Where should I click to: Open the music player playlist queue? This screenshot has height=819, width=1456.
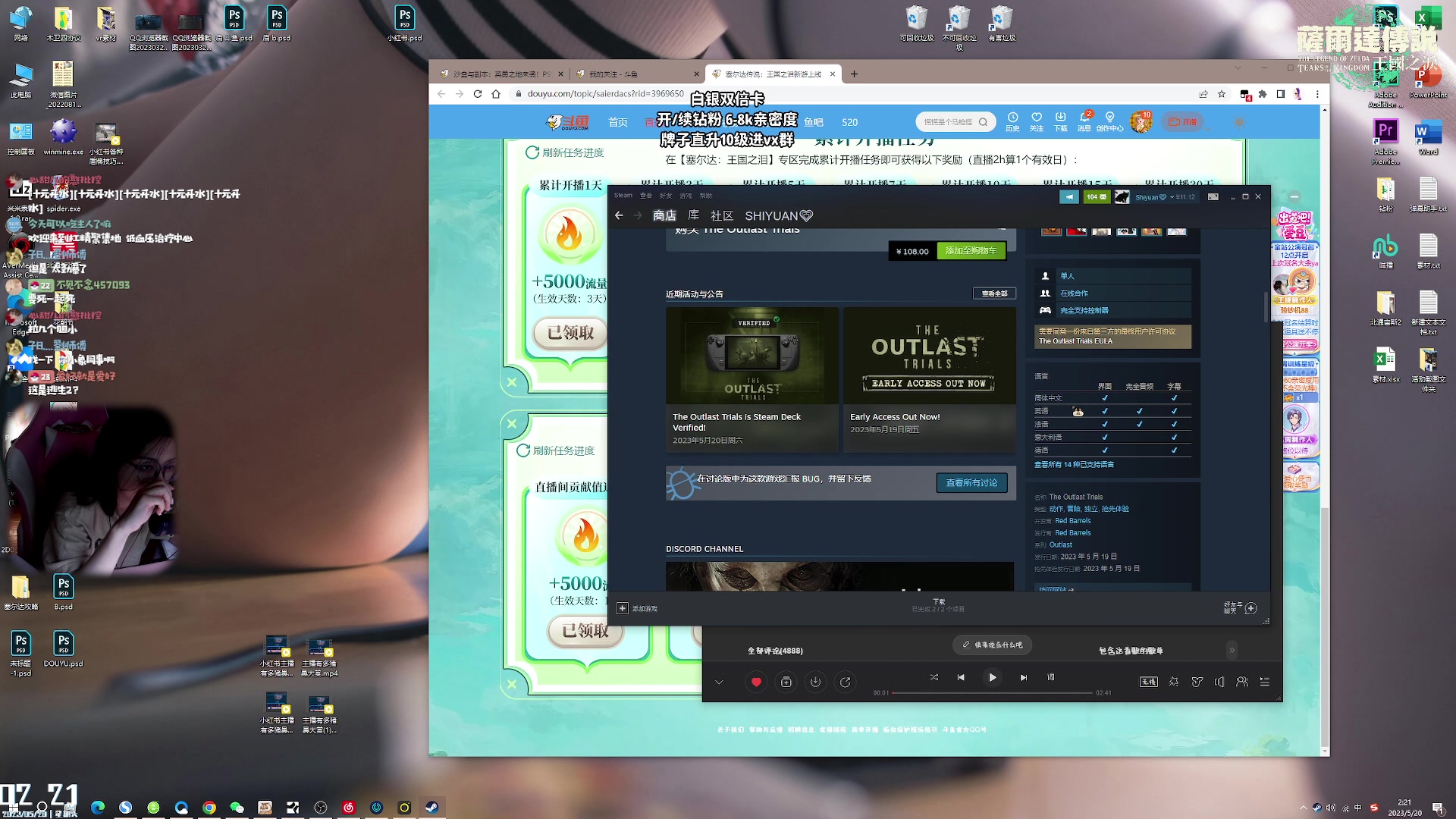[1265, 682]
